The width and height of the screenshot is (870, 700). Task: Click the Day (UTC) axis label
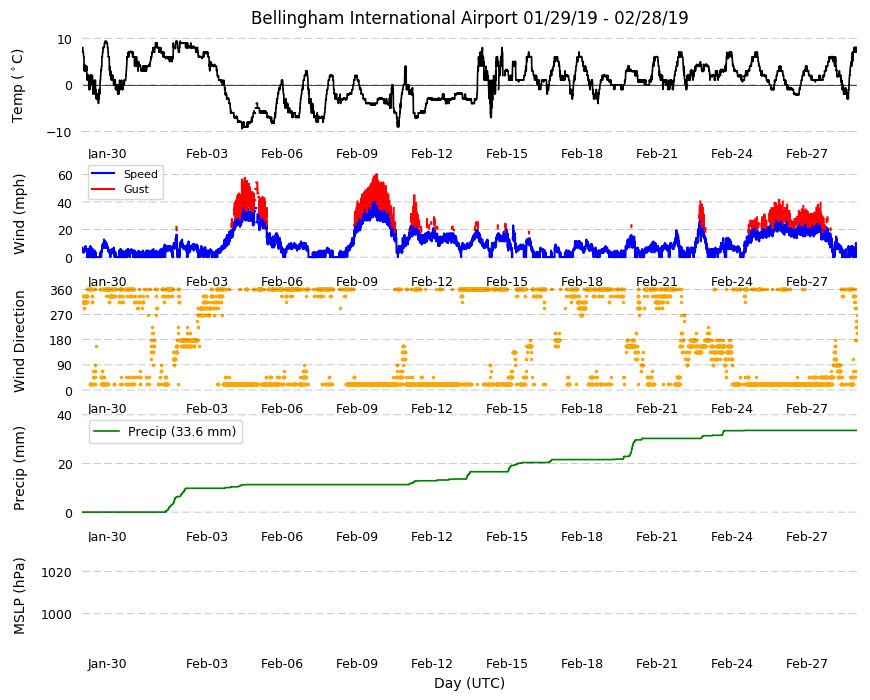[x=469, y=683]
